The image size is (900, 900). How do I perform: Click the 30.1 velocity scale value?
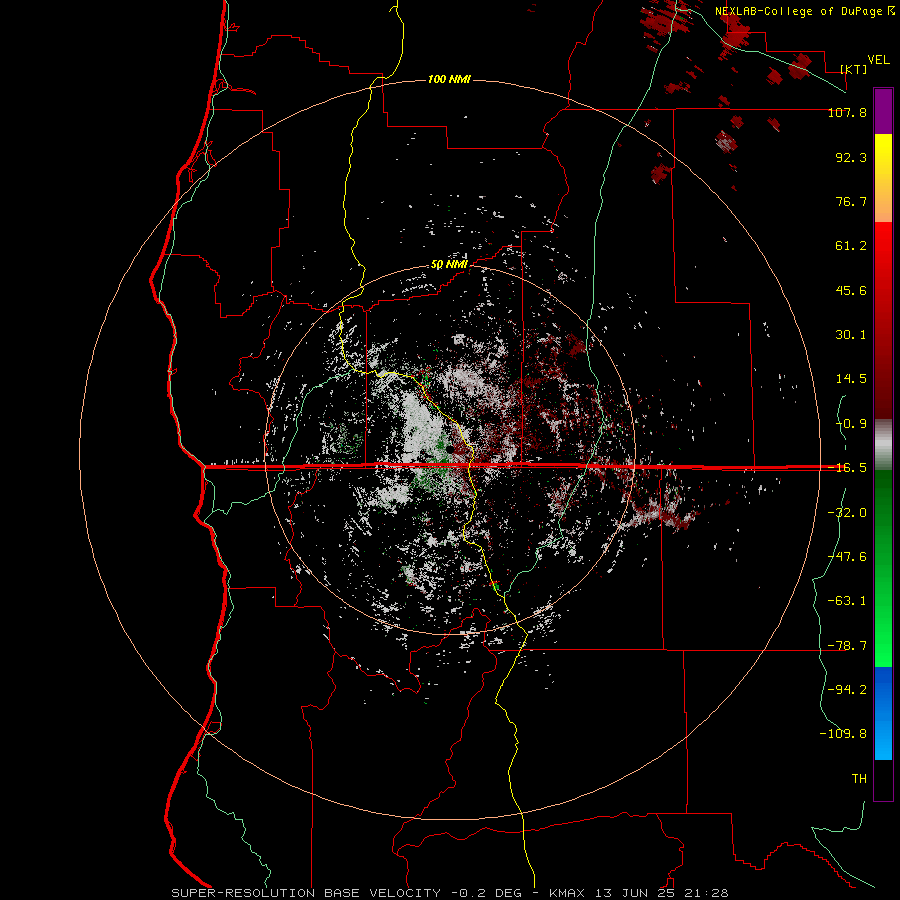851,335
